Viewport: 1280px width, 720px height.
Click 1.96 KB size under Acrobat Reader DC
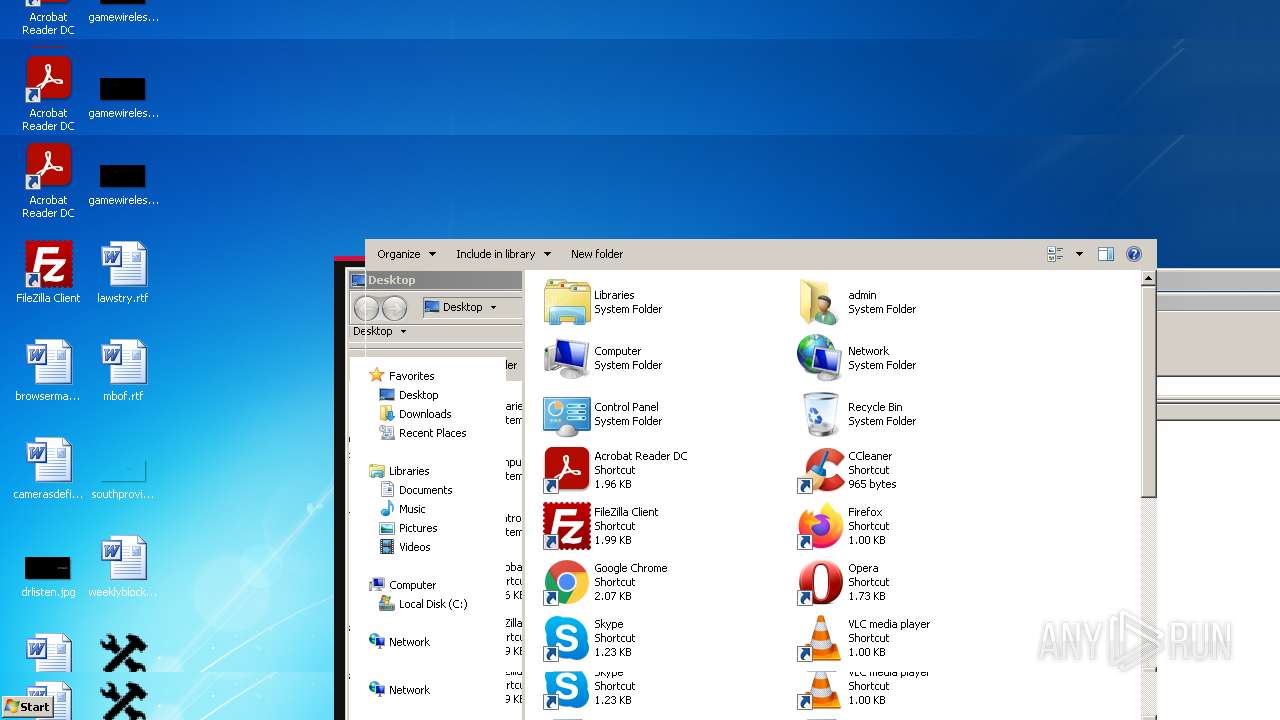(x=613, y=484)
